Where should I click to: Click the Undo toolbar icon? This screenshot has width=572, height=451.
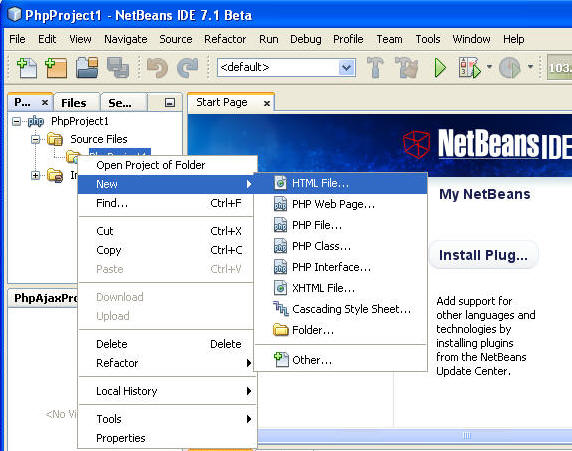[157, 68]
